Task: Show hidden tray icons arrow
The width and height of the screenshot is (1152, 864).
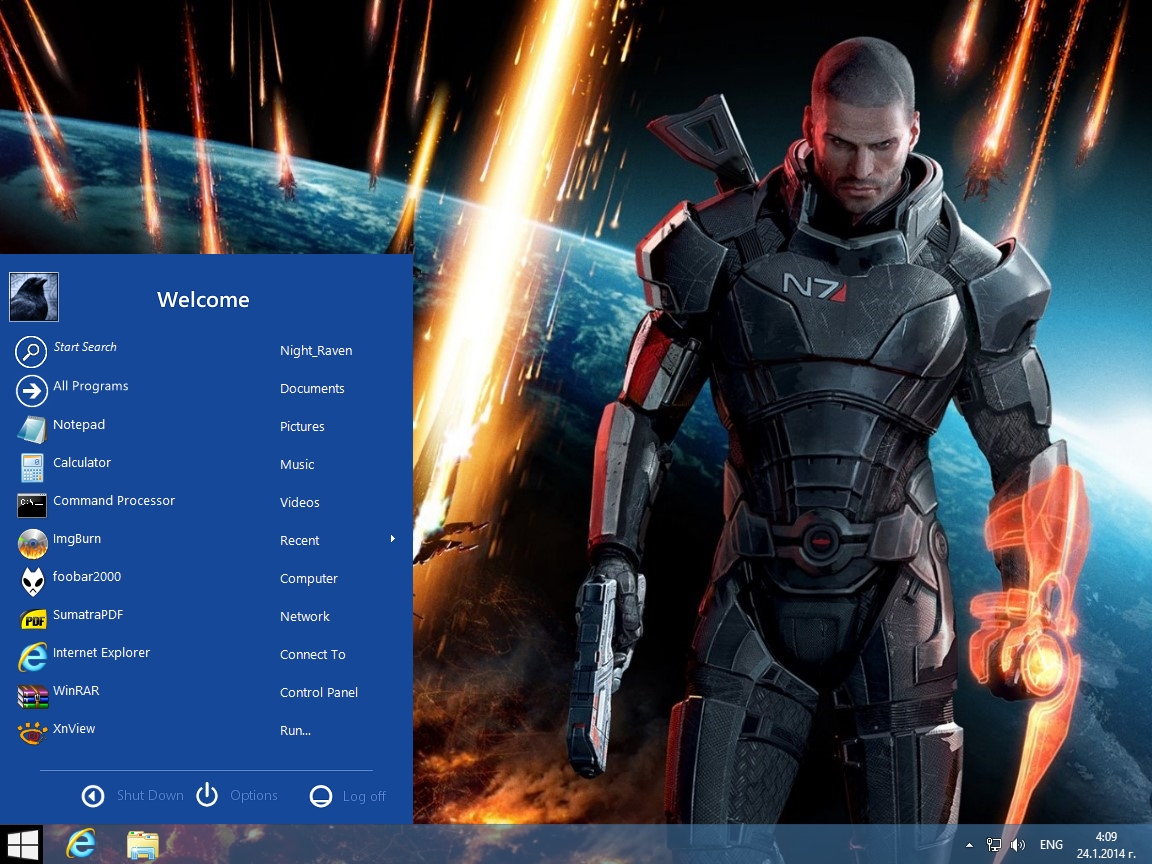Action: [969, 845]
